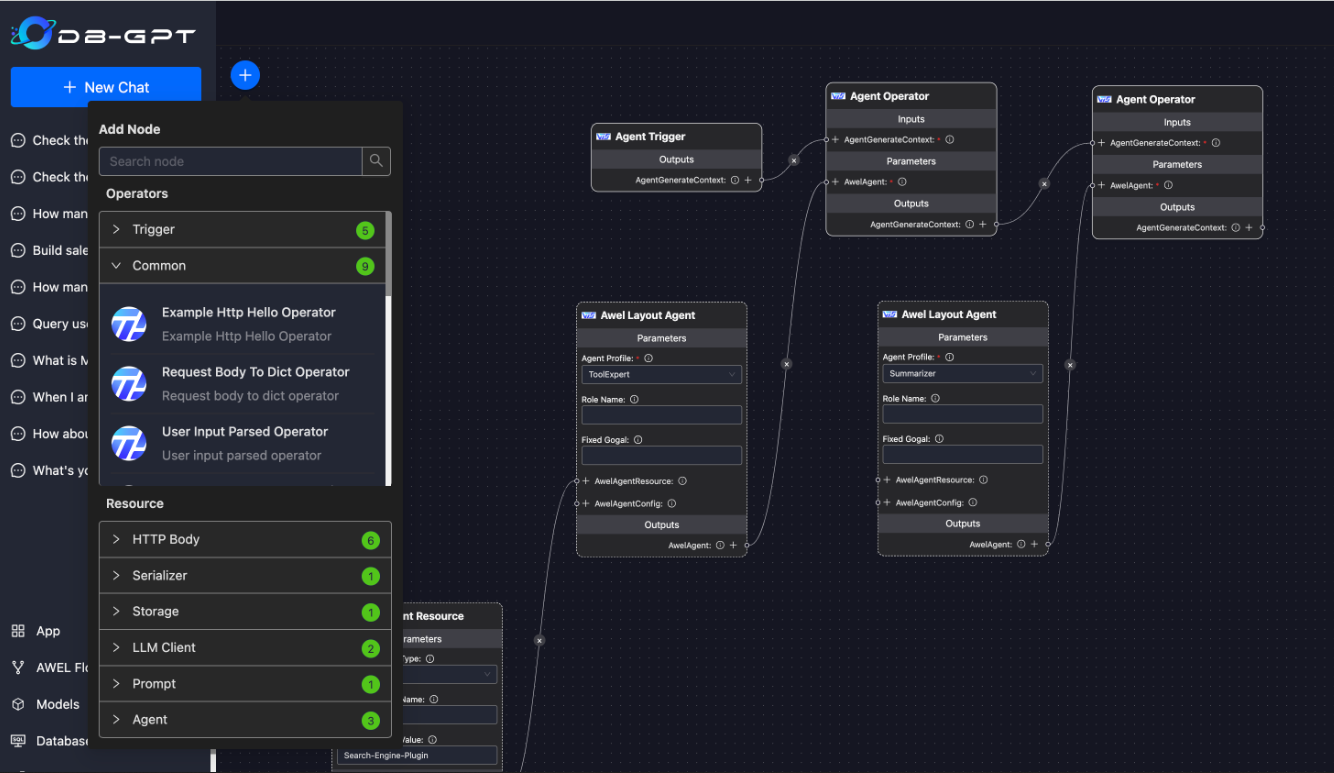The height and width of the screenshot is (773, 1334).
Task: Click the plus beside ToolExpert AwelAgentResource
Action: click(x=586, y=481)
